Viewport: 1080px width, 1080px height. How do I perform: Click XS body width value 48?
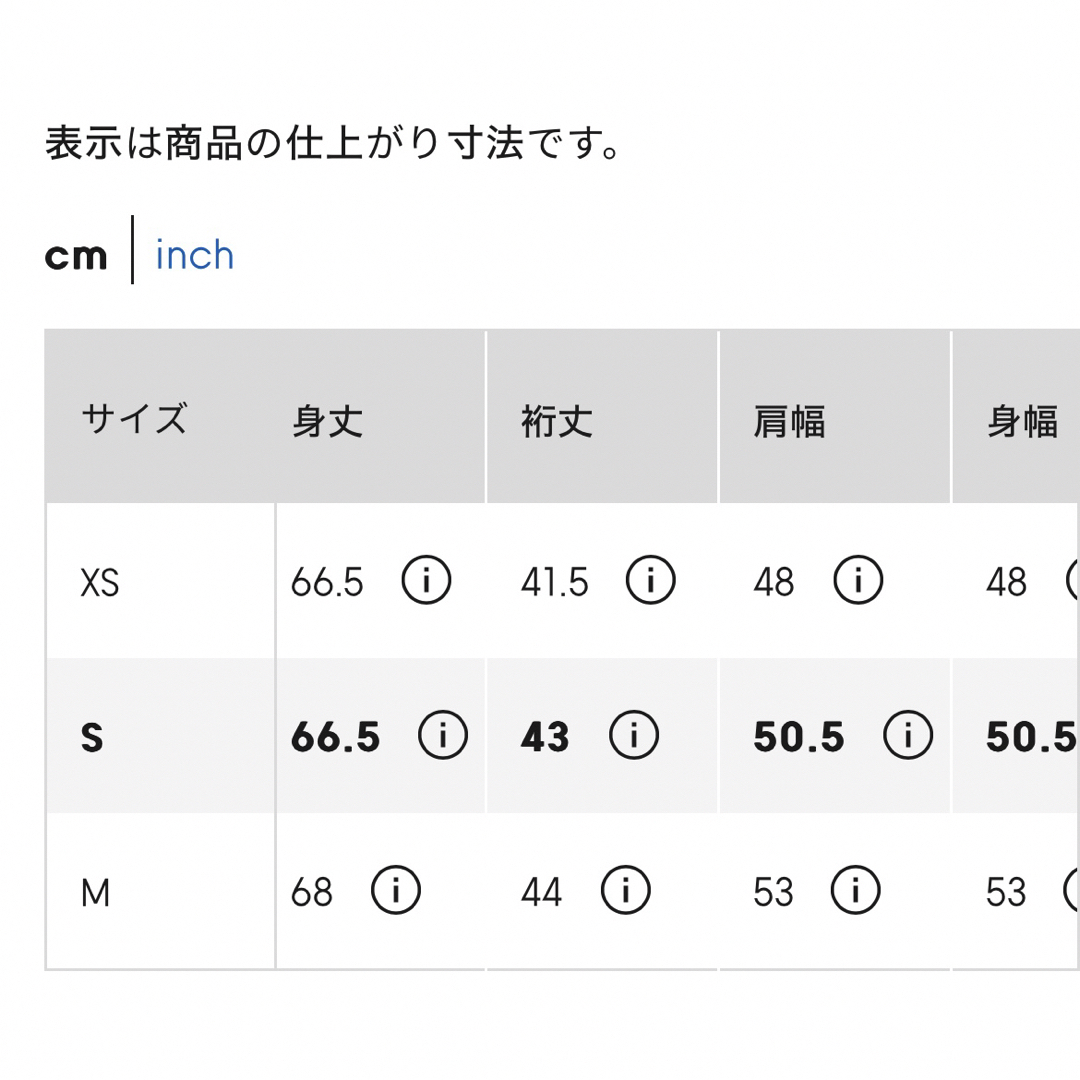1006,582
